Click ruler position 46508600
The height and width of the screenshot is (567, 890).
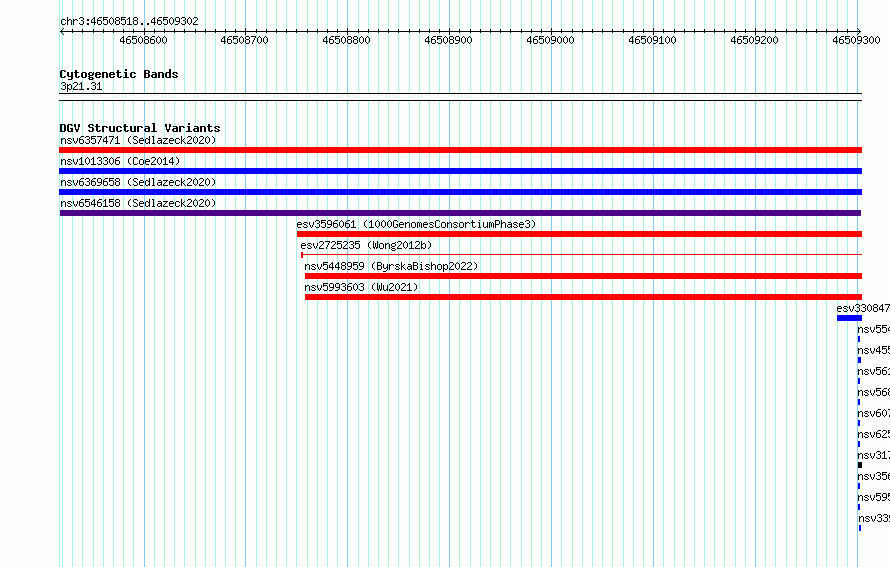(144, 40)
